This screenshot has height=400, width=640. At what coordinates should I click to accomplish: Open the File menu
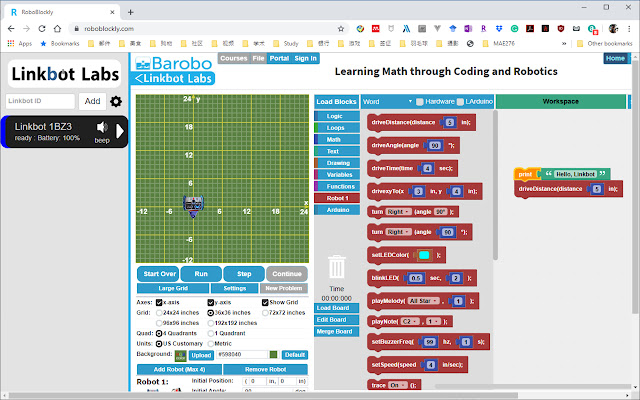coord(258,58)
